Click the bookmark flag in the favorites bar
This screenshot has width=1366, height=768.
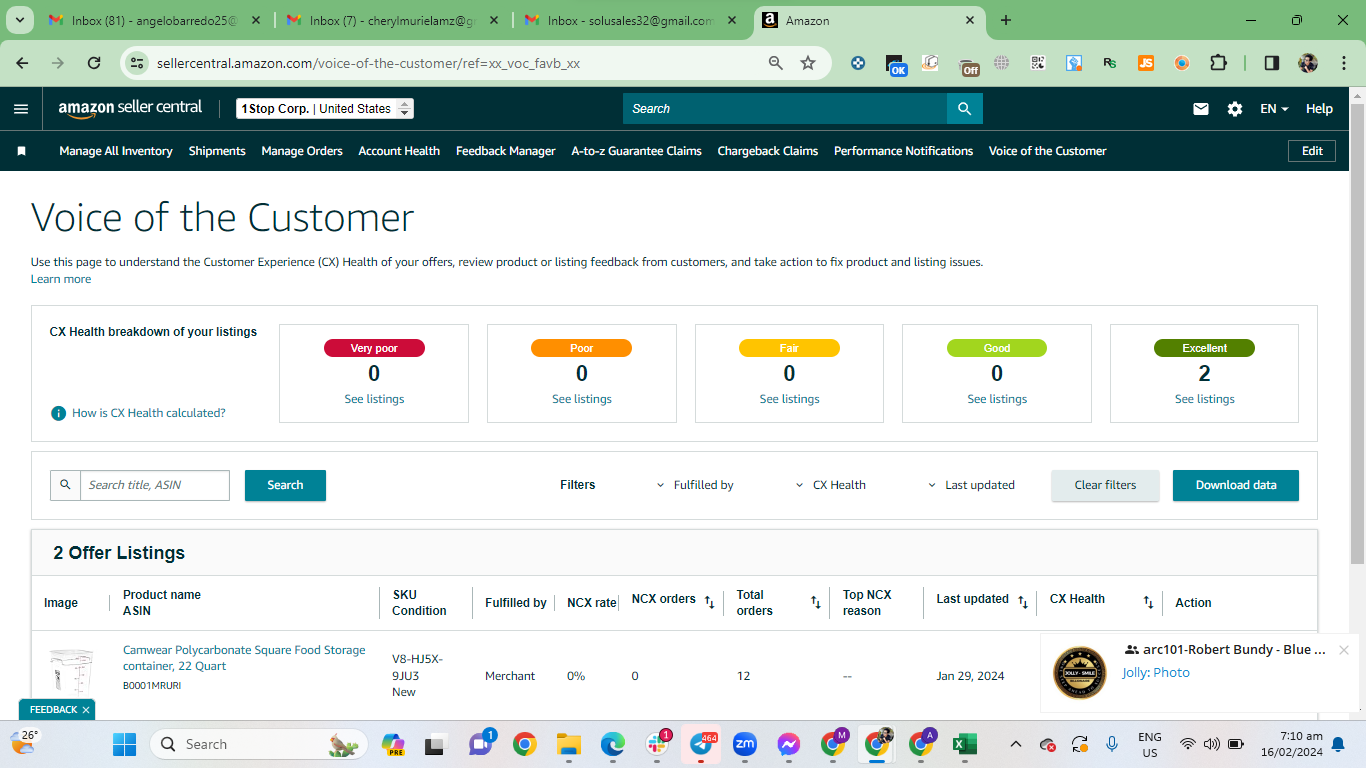(22, 151)
